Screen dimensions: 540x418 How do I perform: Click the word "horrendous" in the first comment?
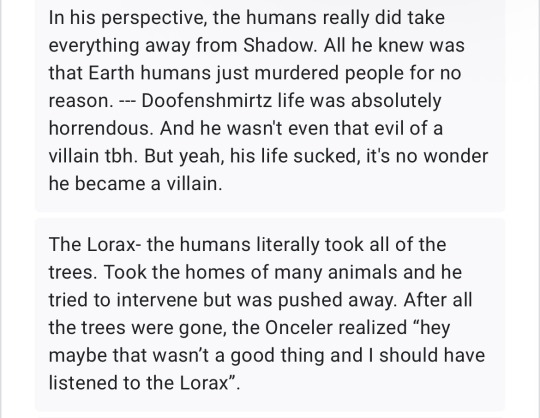click(x=100, y=128)
